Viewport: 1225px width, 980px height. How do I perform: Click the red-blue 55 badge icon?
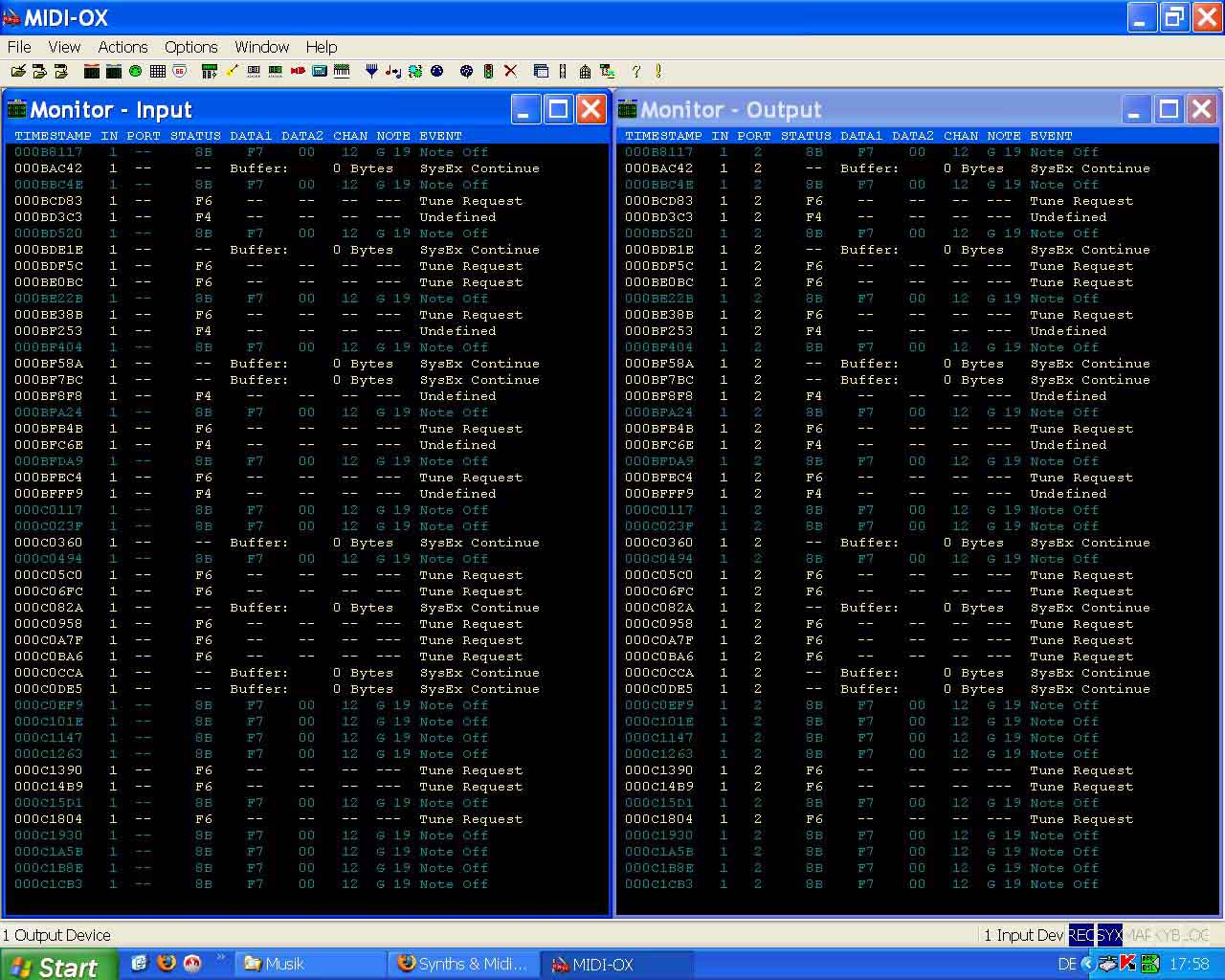180,71
